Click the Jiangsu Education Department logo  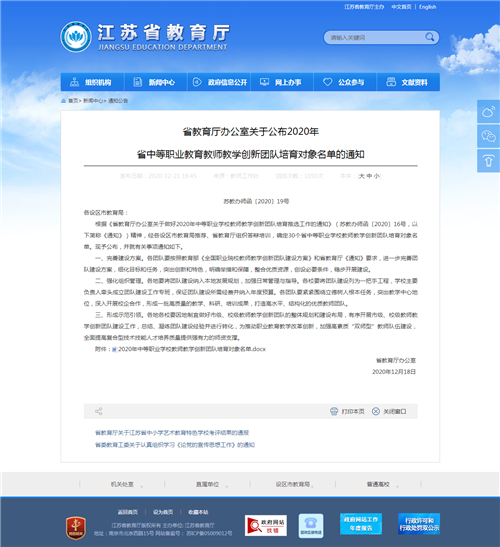coord(76,37)
